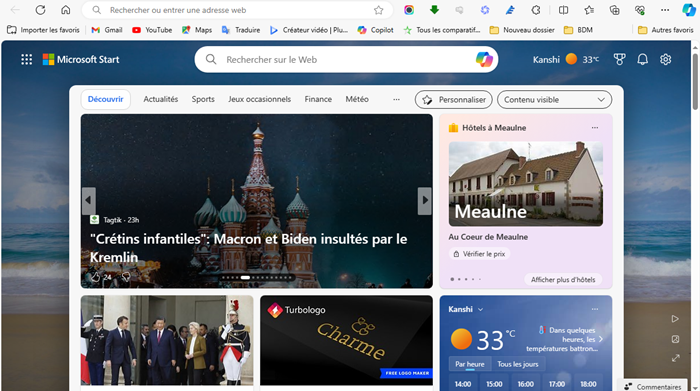
Task: Open the notifications bell
Action: pos(642,59)
